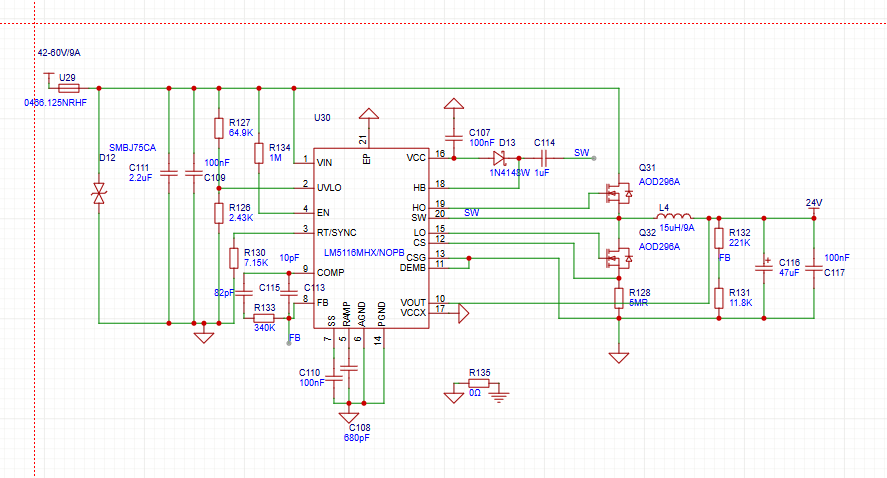Image resolution: width=887 pixels, height=478 pixels.
Task: Select resistor R131 11.8K symbol
Action: coord(719,298)
